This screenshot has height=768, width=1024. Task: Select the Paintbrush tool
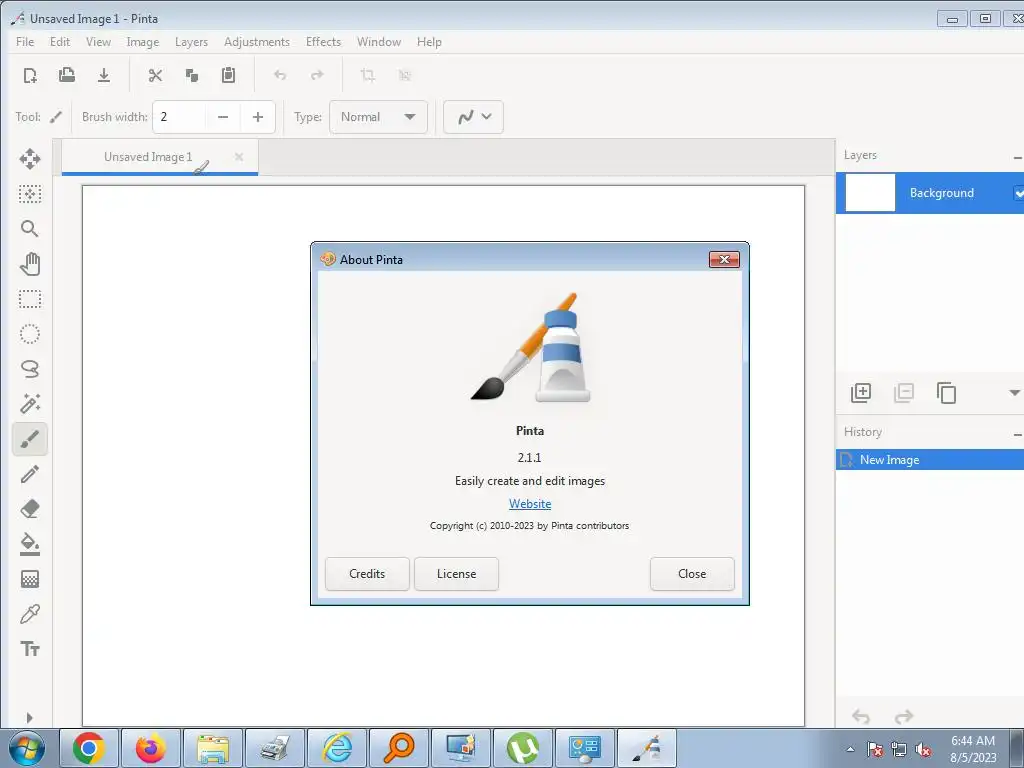point(30,439)
